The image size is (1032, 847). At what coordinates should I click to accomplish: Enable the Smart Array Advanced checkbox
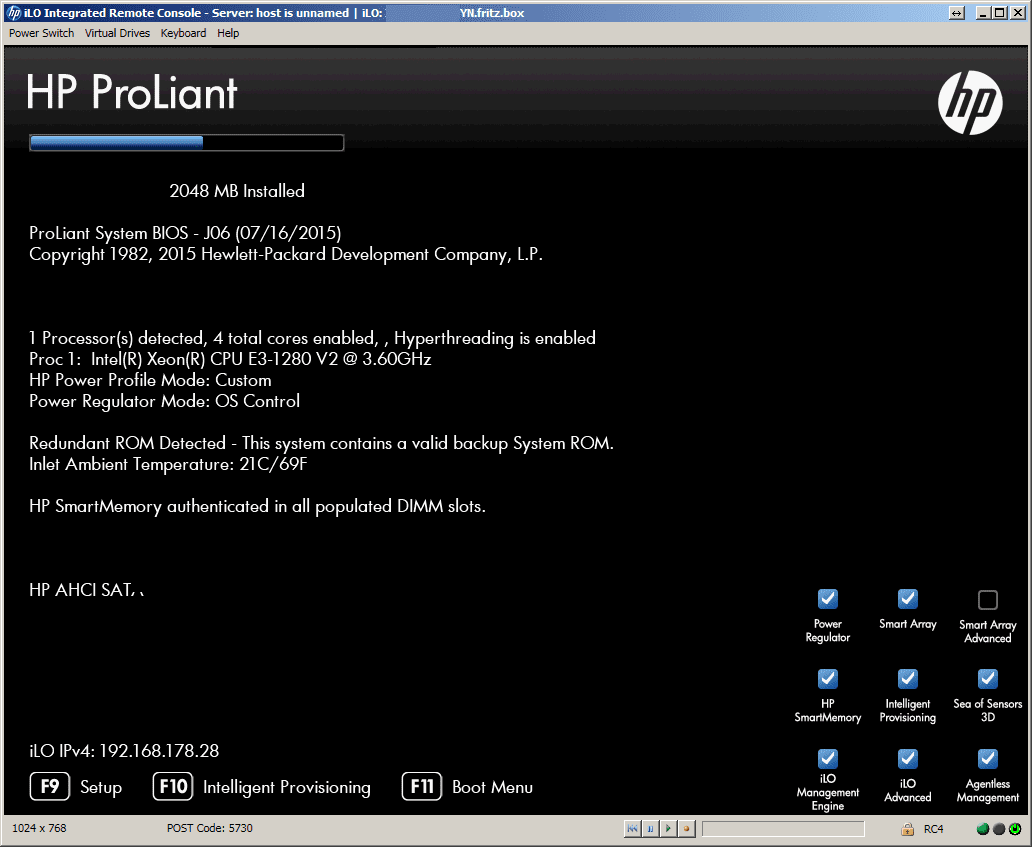click(988, 600)
